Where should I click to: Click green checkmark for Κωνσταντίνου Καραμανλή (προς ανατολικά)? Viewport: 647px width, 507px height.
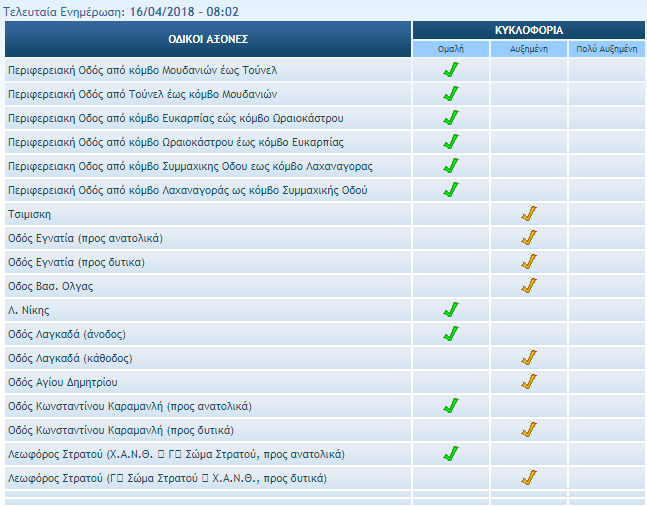451,406
